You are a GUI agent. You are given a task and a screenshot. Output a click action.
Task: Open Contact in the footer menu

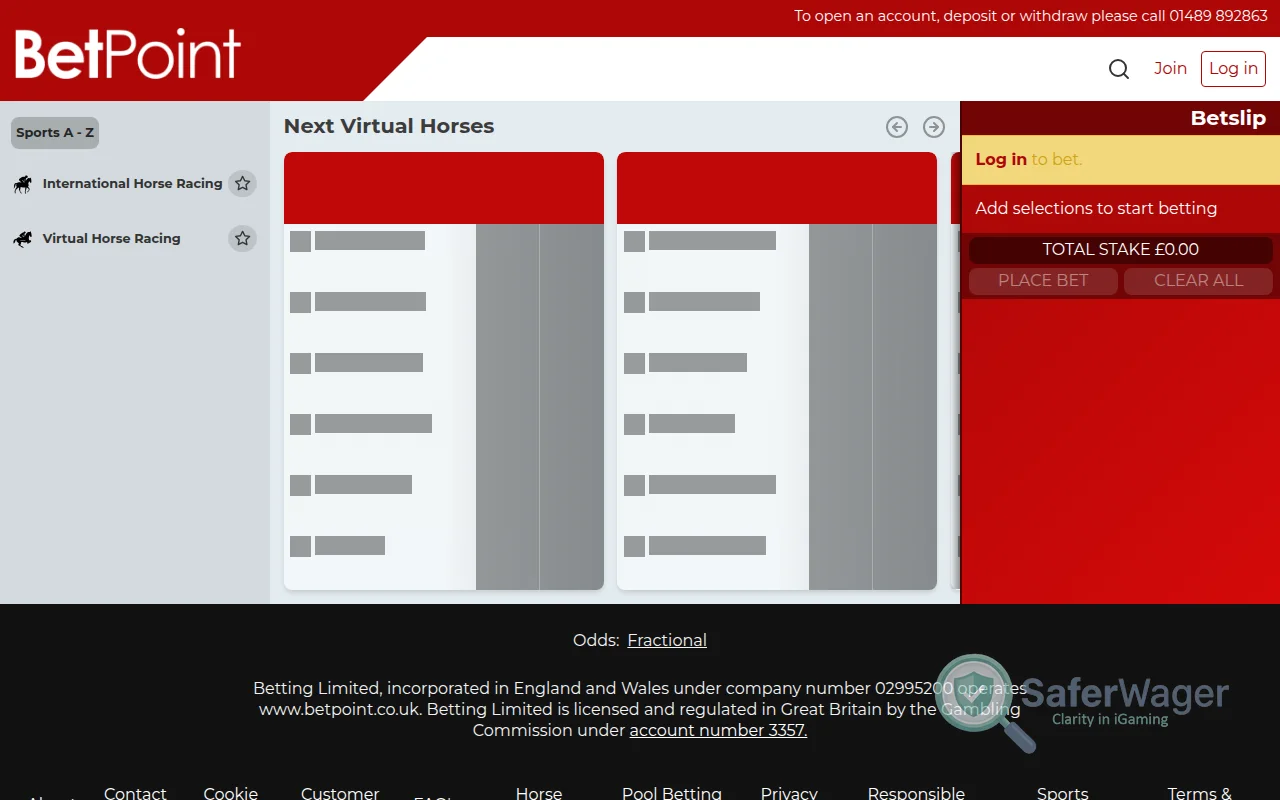click(x=135, y=792)
